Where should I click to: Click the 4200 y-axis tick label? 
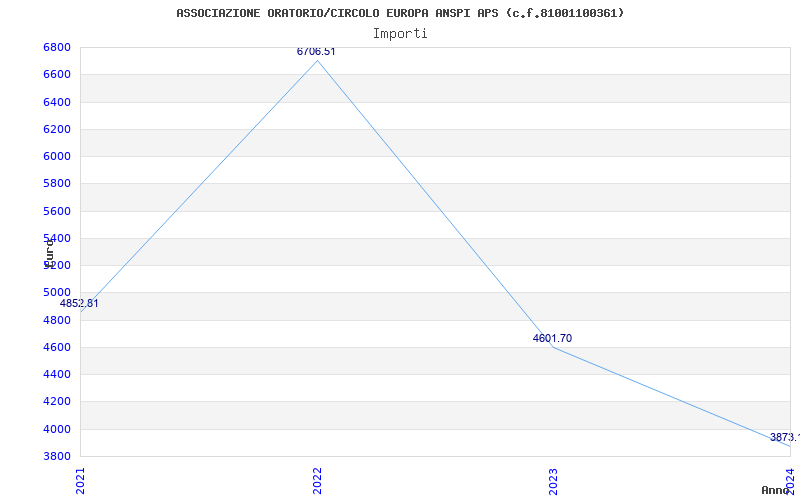(57, 401)
